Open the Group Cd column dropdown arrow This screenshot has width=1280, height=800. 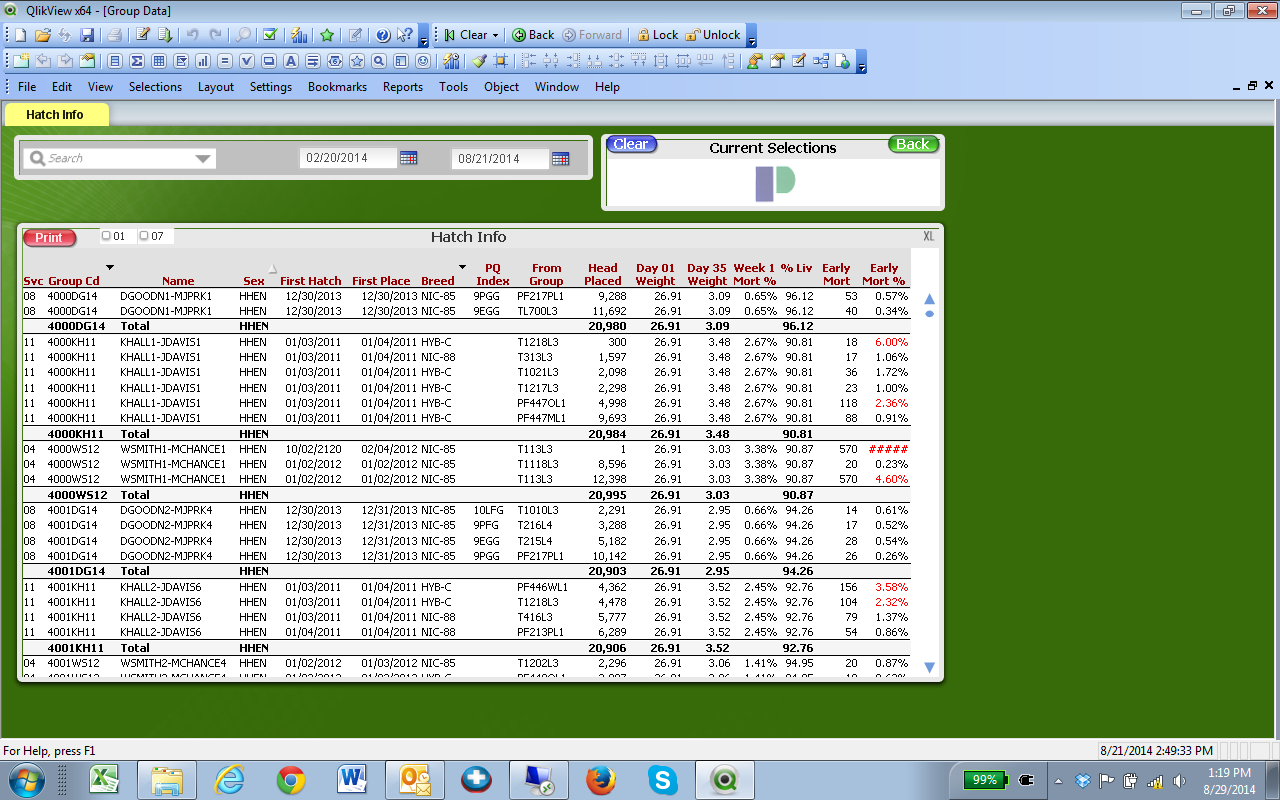pos(110,267)
